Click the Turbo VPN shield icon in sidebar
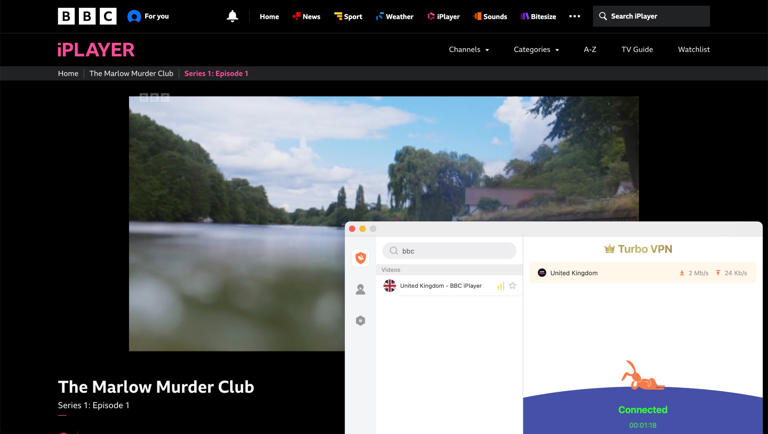 pos(360,258)
